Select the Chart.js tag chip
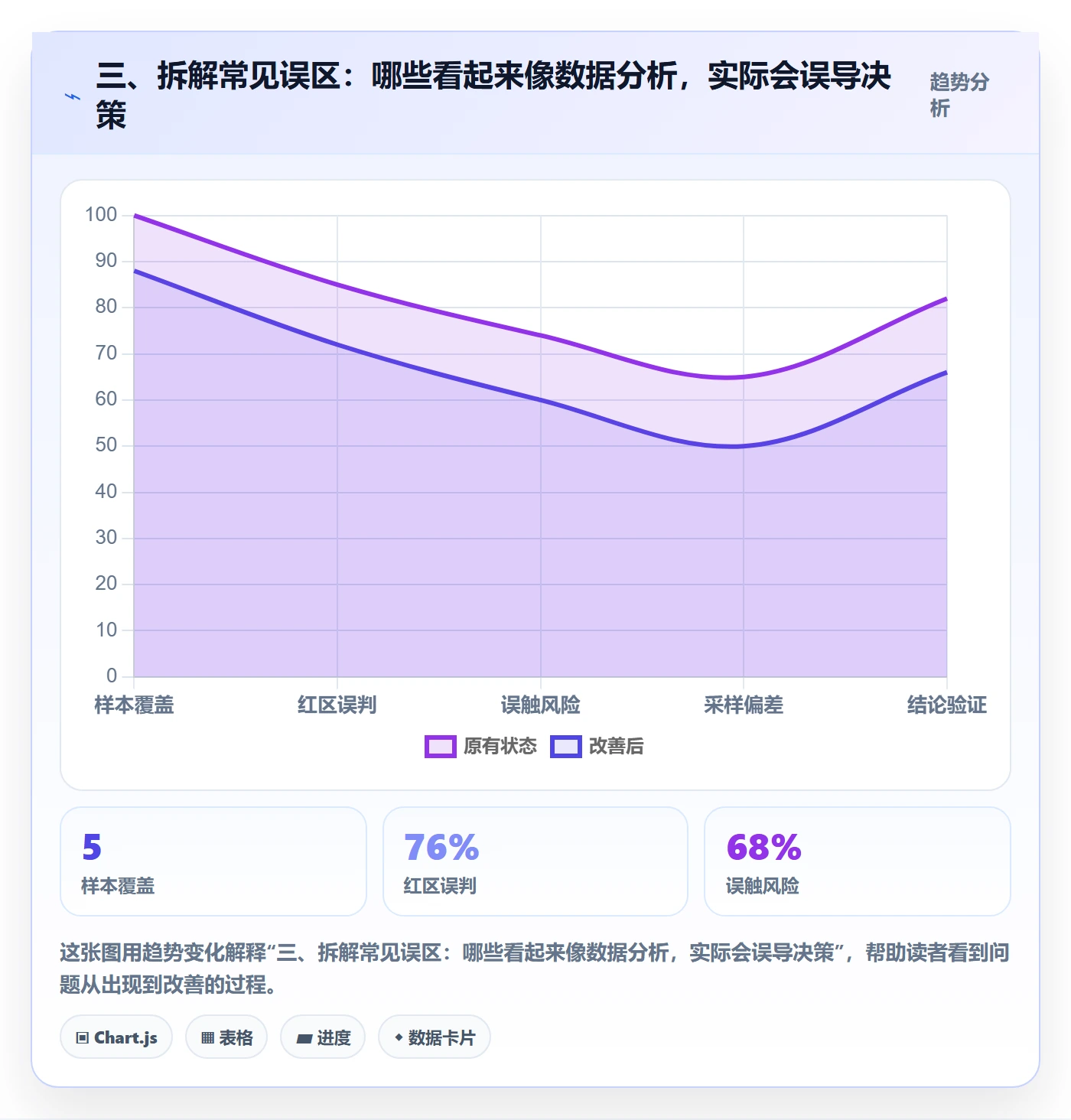The height and width of the screenshot is (1120, 1071). pyautogui.click(x=116, y=1037)
